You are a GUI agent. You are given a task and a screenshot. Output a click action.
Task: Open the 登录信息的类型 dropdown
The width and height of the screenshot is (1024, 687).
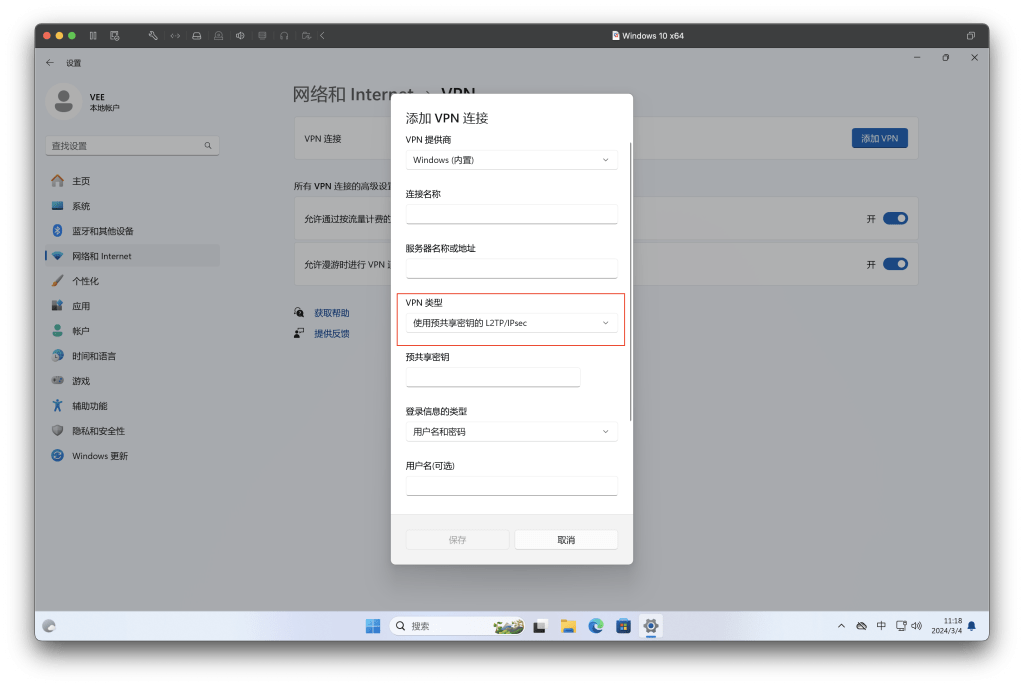click(x=511, y=431)
